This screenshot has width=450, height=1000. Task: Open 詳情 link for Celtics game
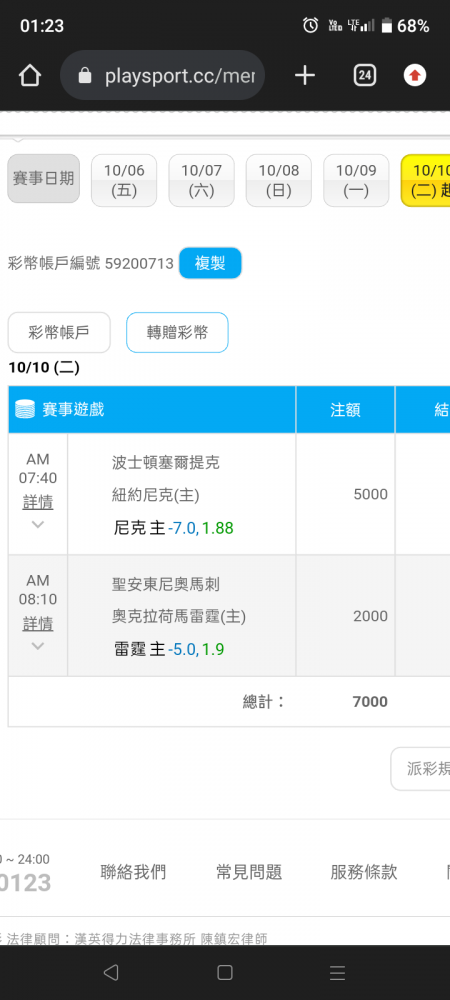tap(38, 502)
